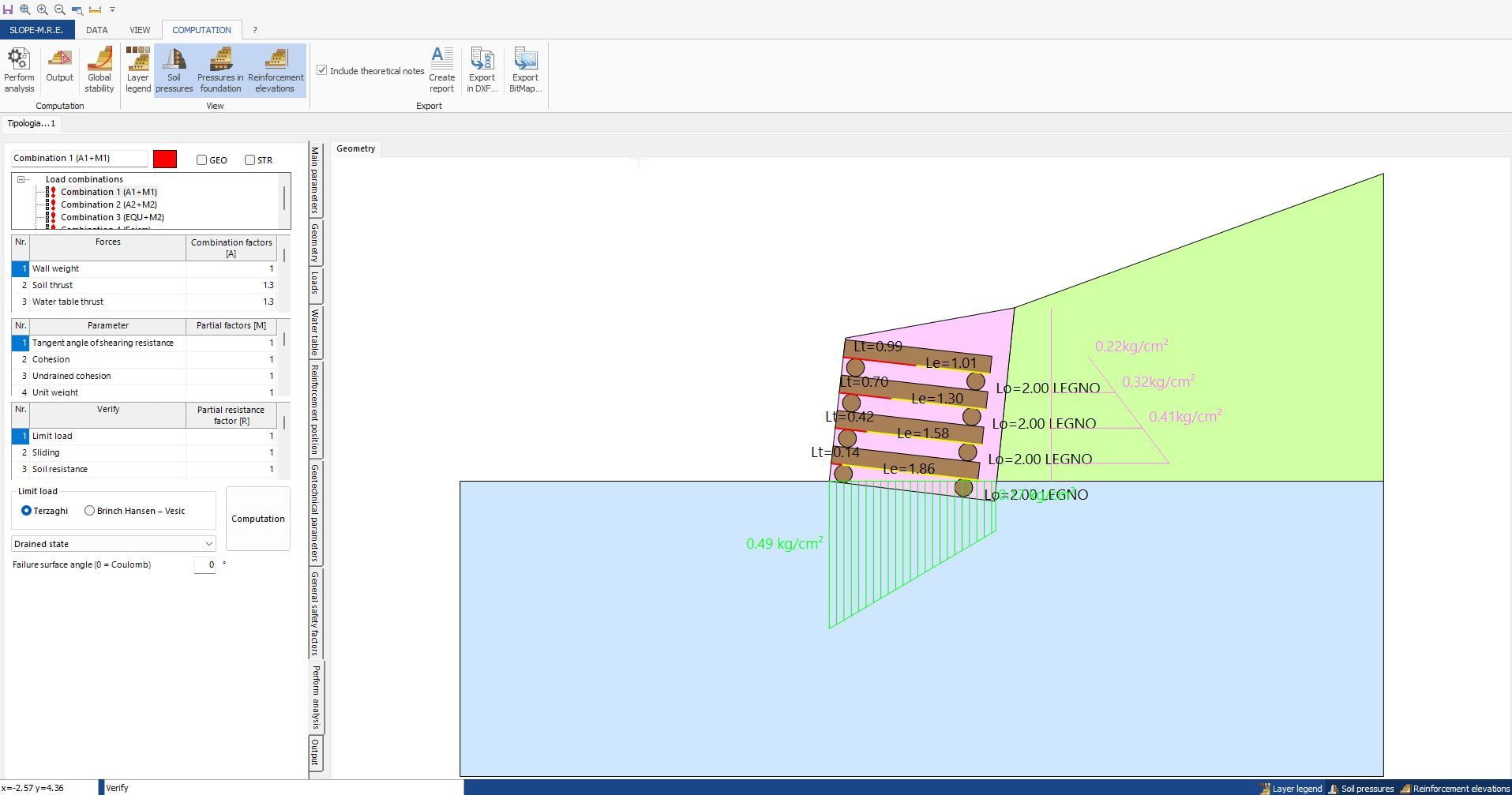Toggle the Layer legend ribbon icon
This screenshot has height=795, width=1512.
point(137,69)
